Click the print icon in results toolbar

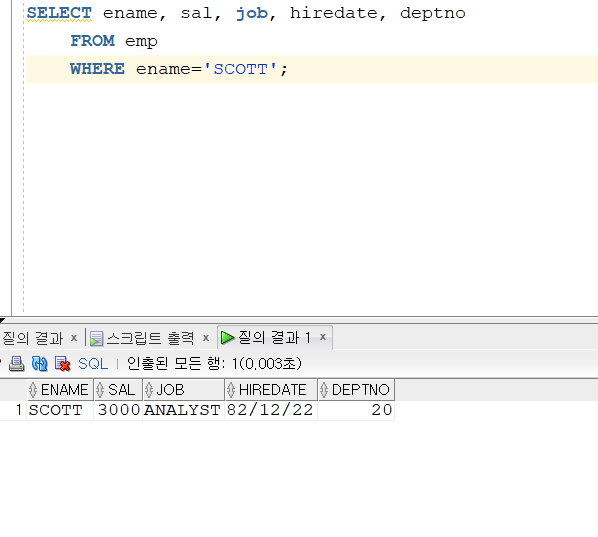tap(16, 363)
